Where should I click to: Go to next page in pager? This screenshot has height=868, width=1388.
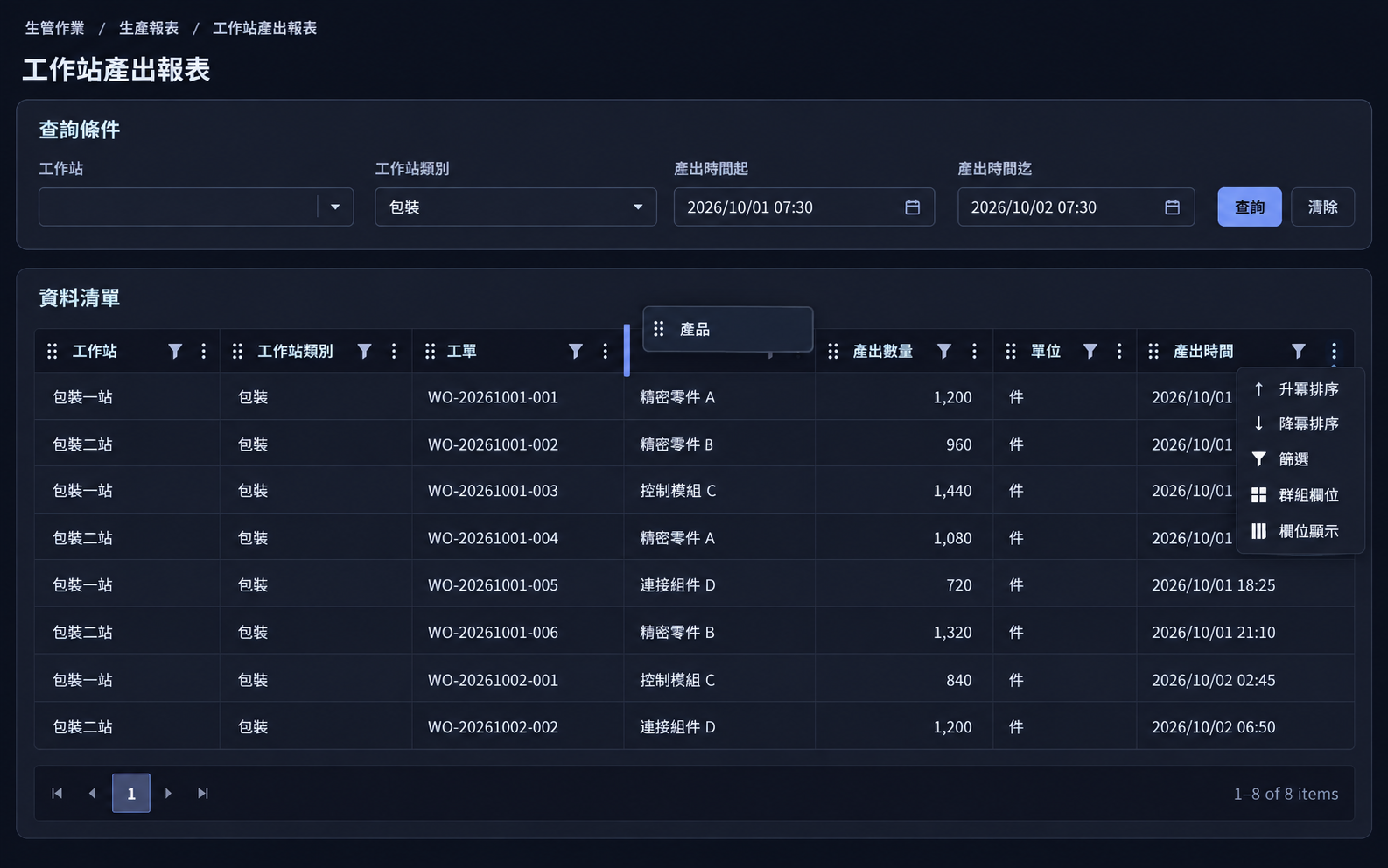pyautogui.click(x=168, y=794)
